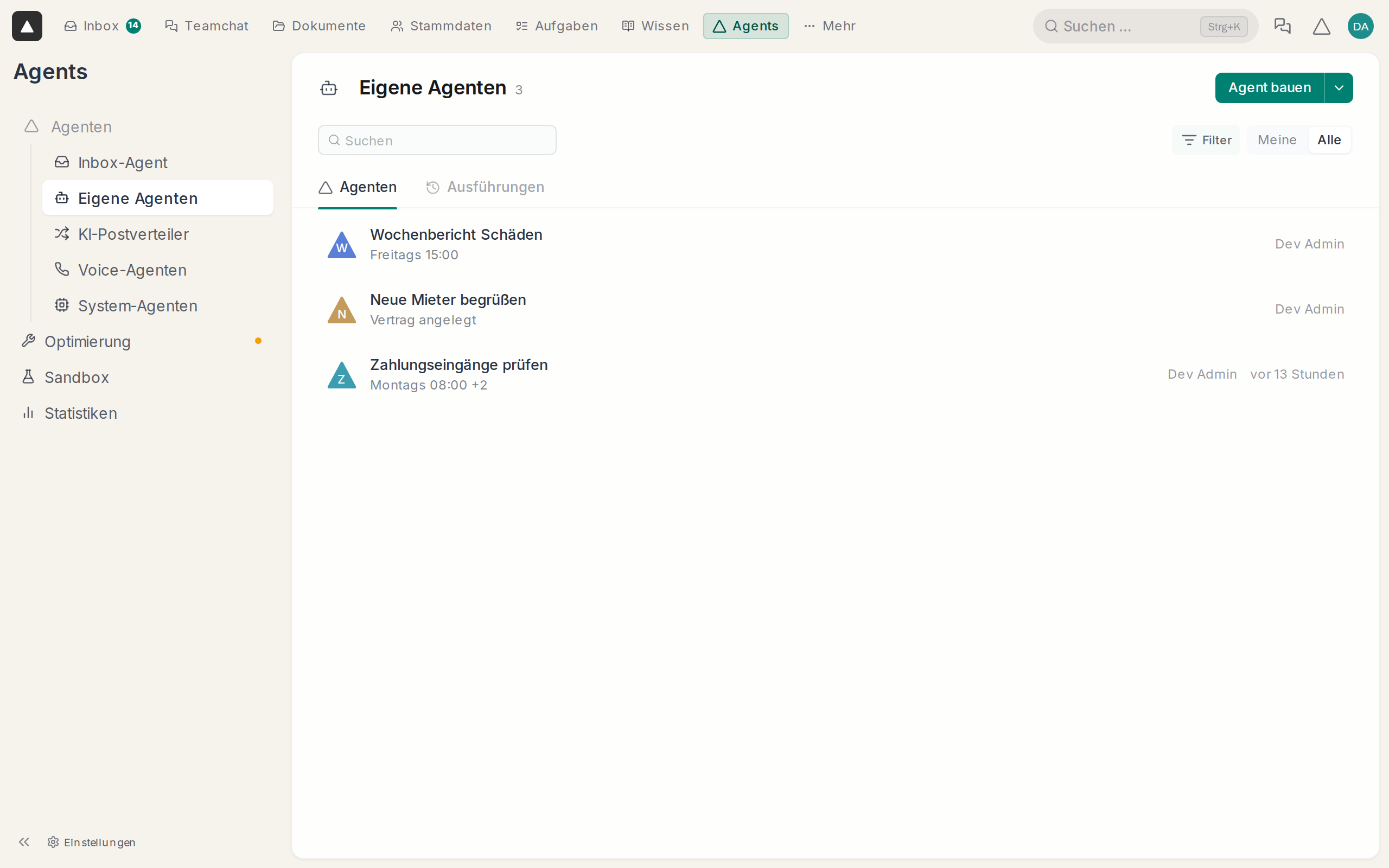Open Sandbox in the sidebar
Viewport: 1389px width, 868px height.
(142, 377)
